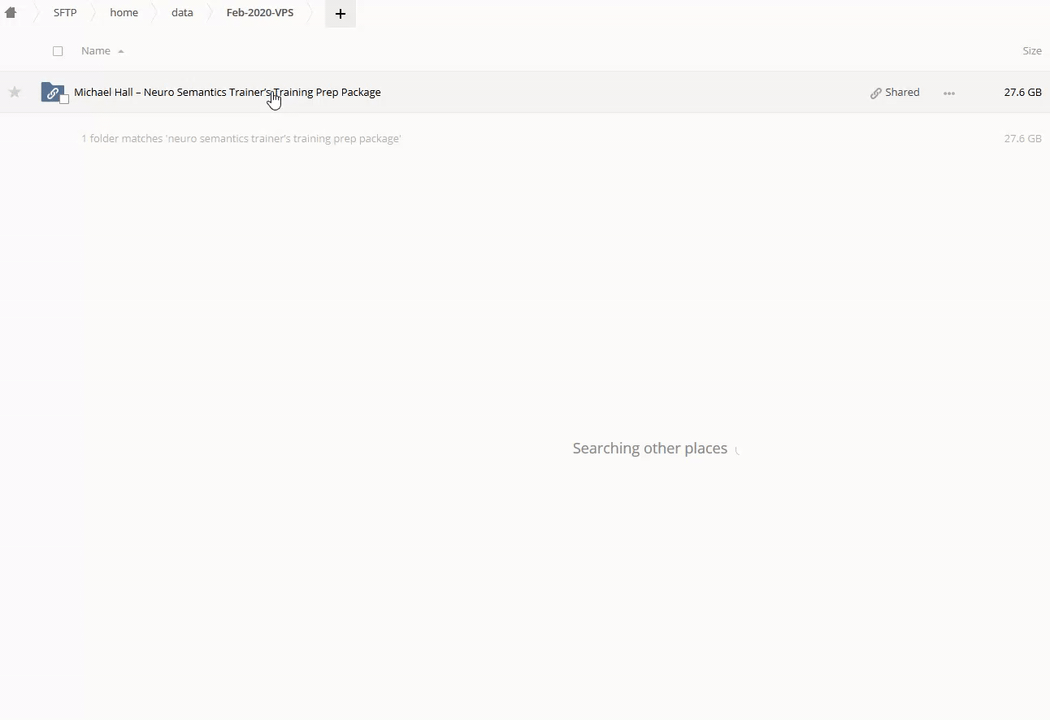Tick the small checkbox on folder icon

click(65, 99)
